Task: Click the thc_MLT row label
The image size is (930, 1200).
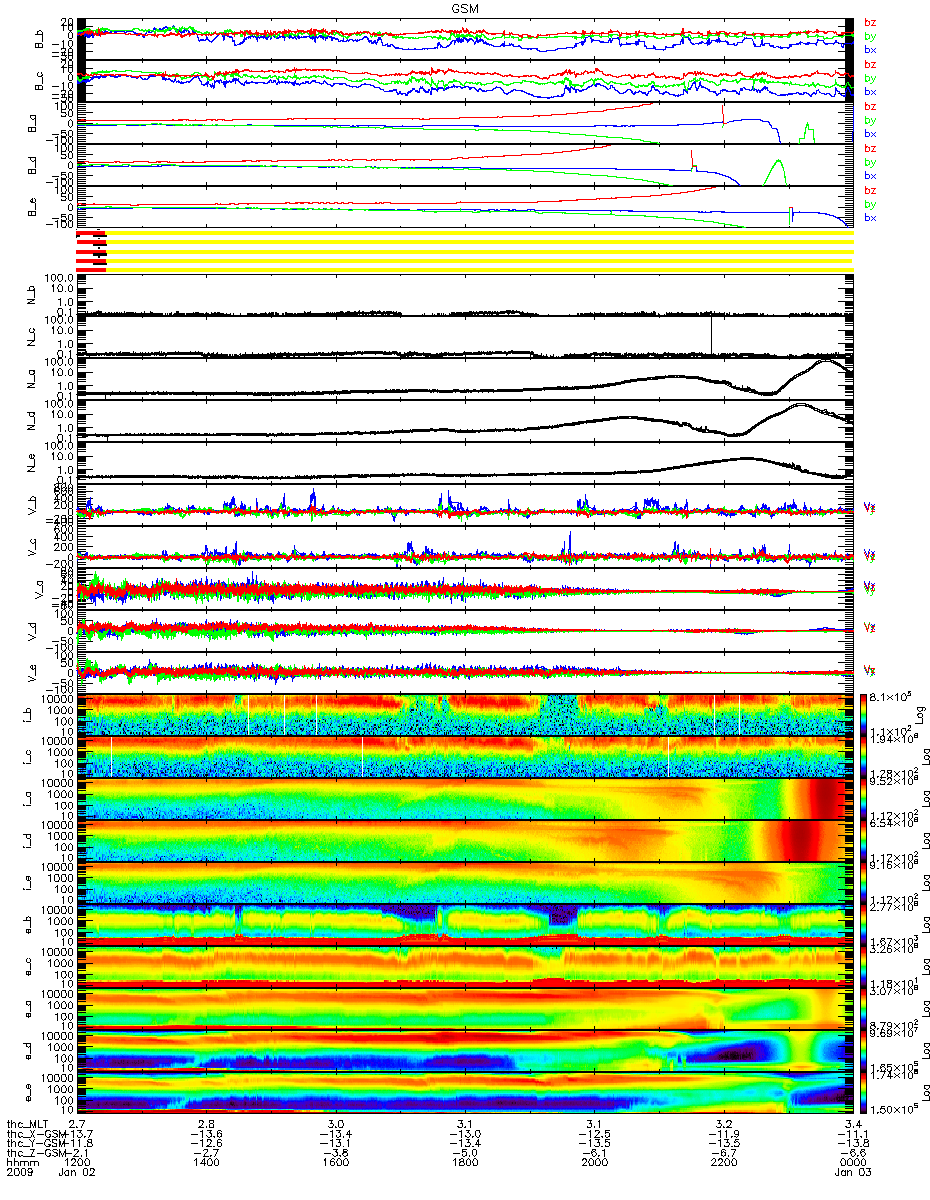Action: click(x=29, y=1125)
